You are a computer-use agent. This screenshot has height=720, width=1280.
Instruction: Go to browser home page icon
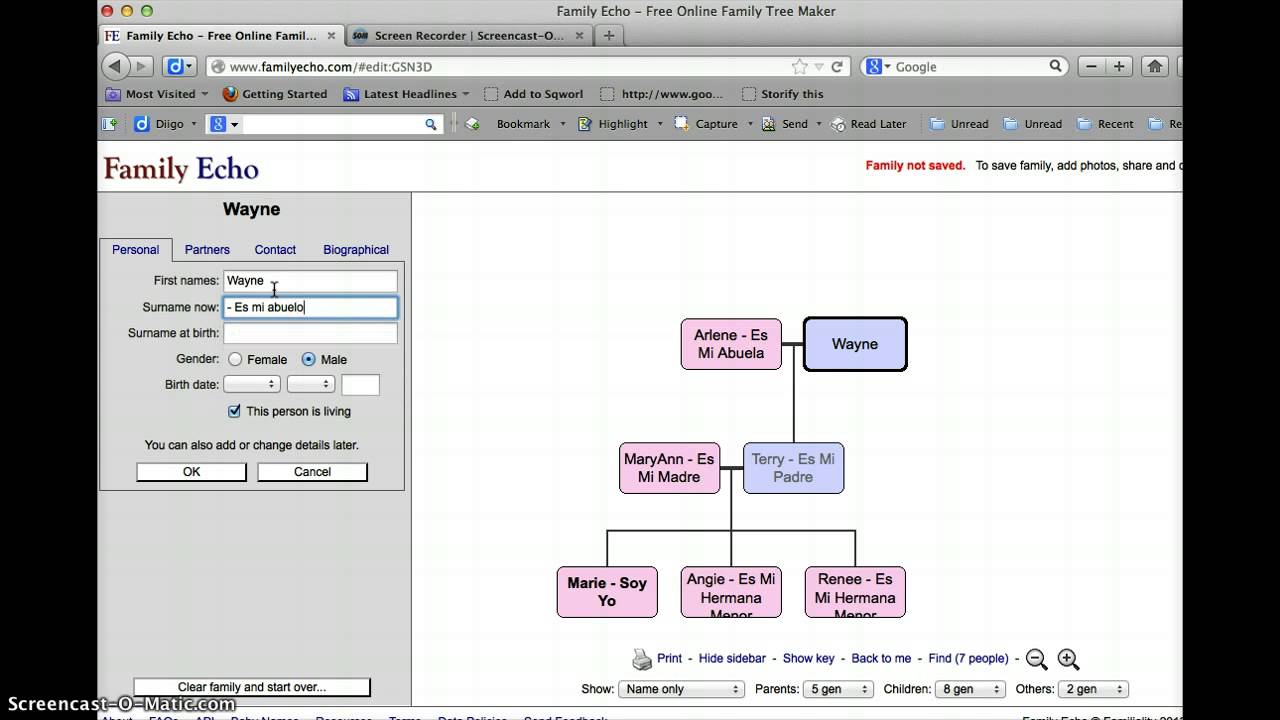1155,66
